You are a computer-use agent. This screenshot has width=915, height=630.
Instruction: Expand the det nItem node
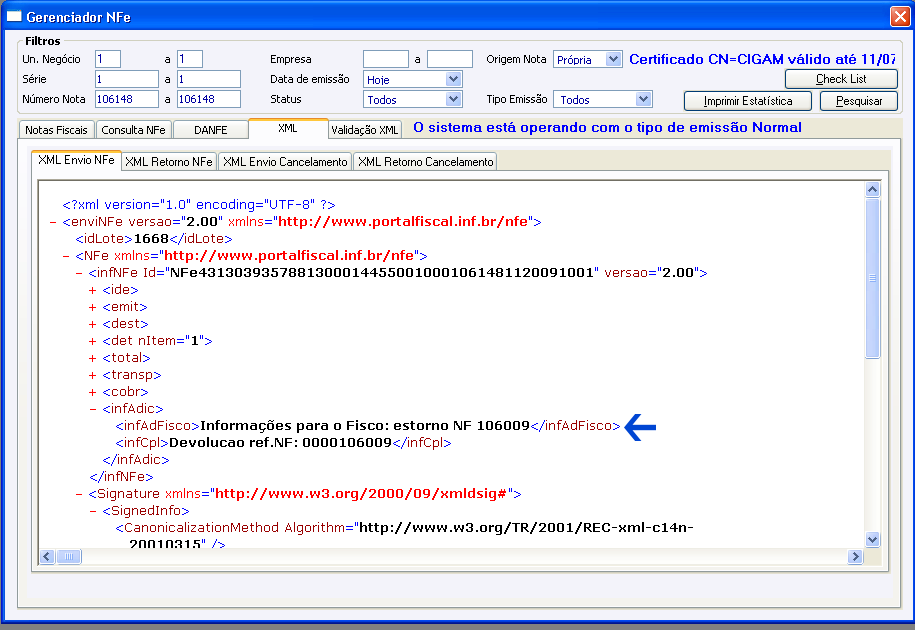coord(92,341)
